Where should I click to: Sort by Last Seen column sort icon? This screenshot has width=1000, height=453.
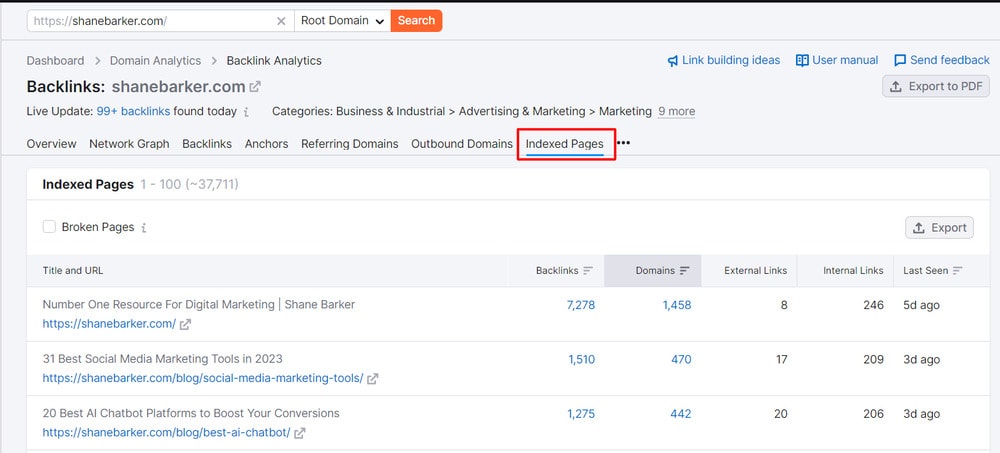[957, 271]
